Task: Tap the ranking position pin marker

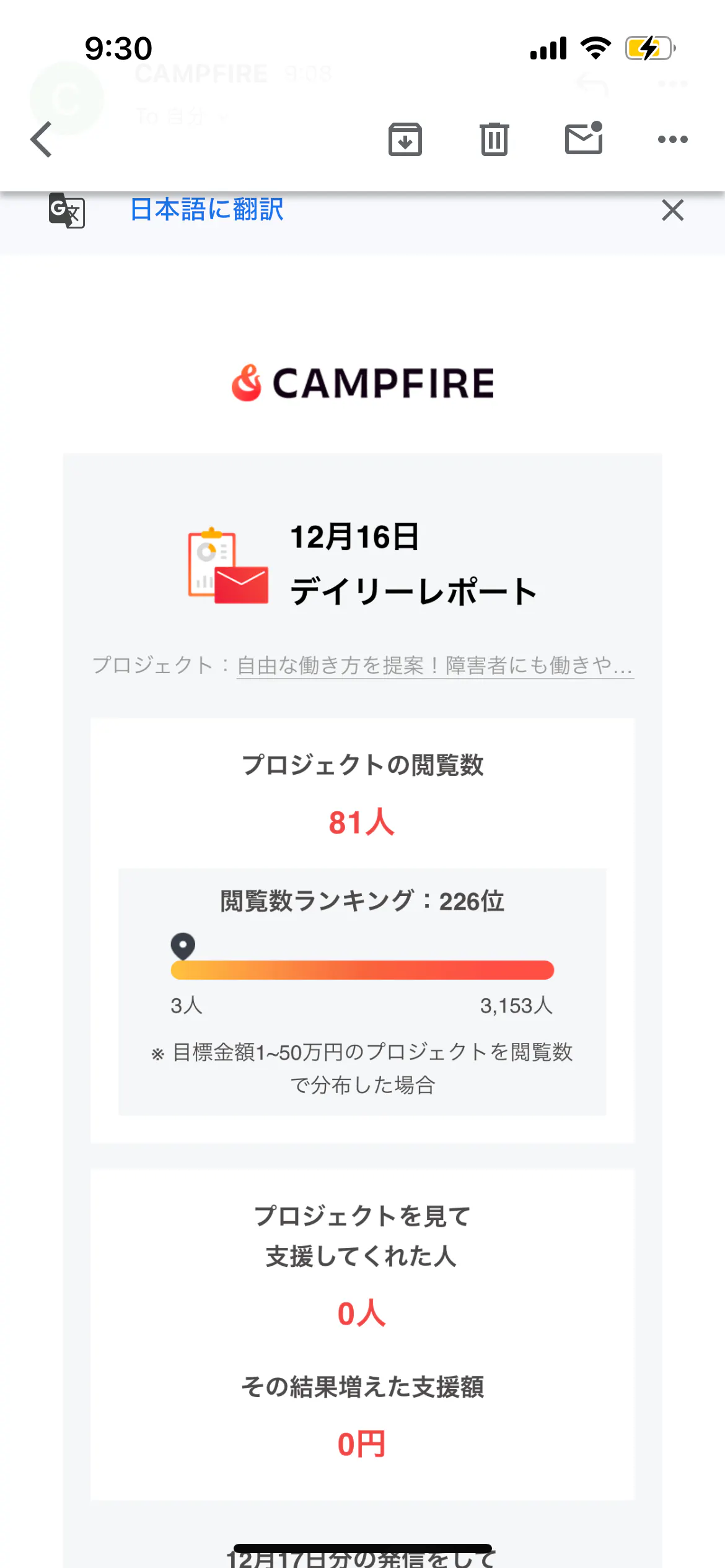Action: coord(183,946)
